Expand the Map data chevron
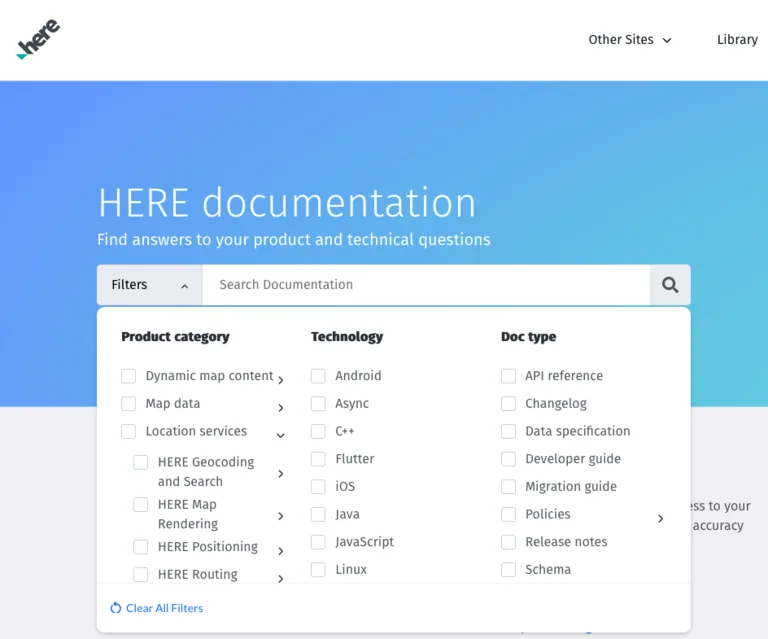This screenshot has height=639, width=768. pyautogui.click(x=281, y=408)
